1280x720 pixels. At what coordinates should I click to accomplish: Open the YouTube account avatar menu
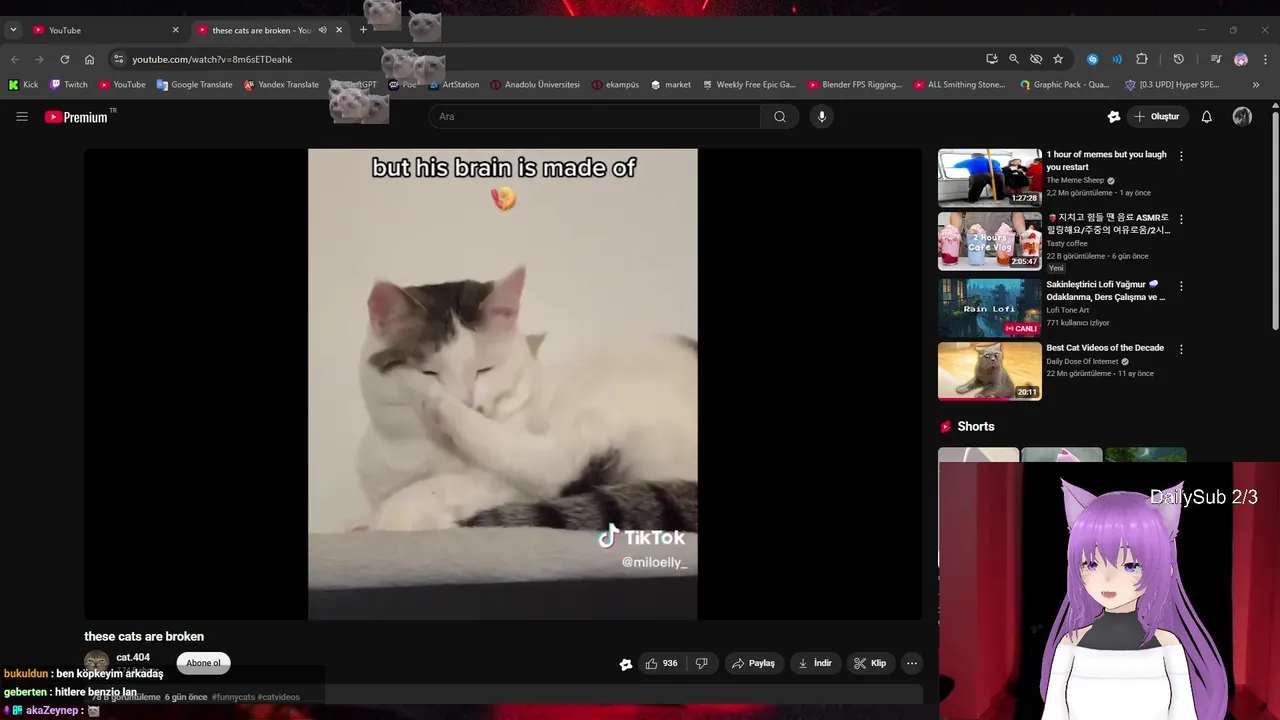(1242, 117)
